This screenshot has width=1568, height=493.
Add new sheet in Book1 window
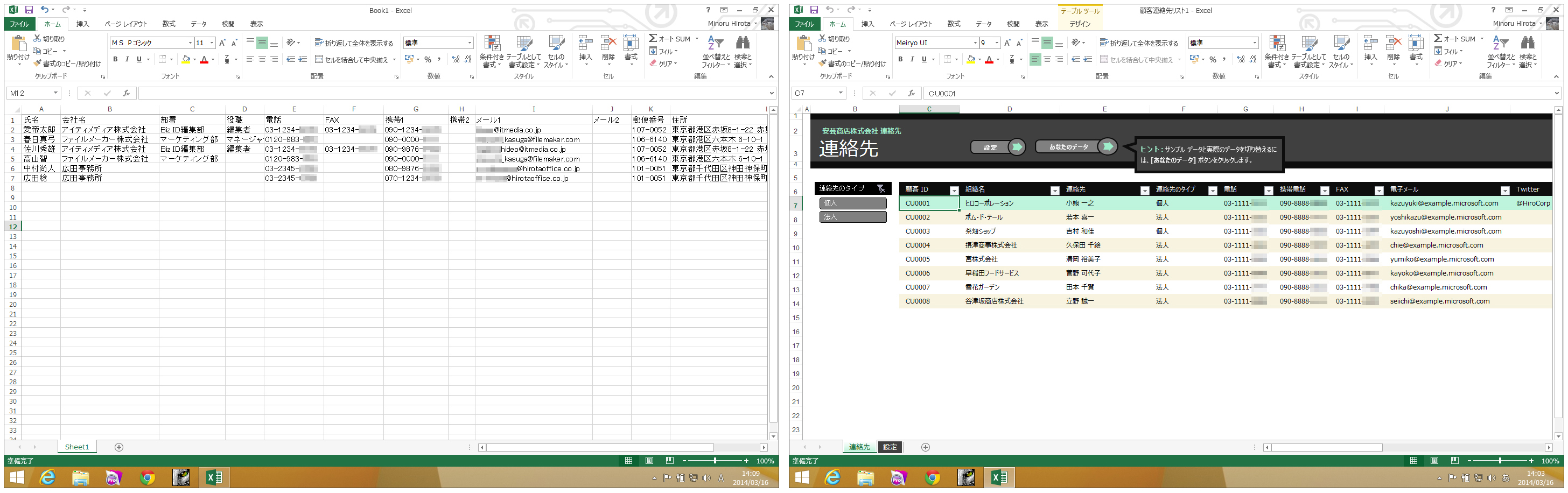(x=118, y=447)
